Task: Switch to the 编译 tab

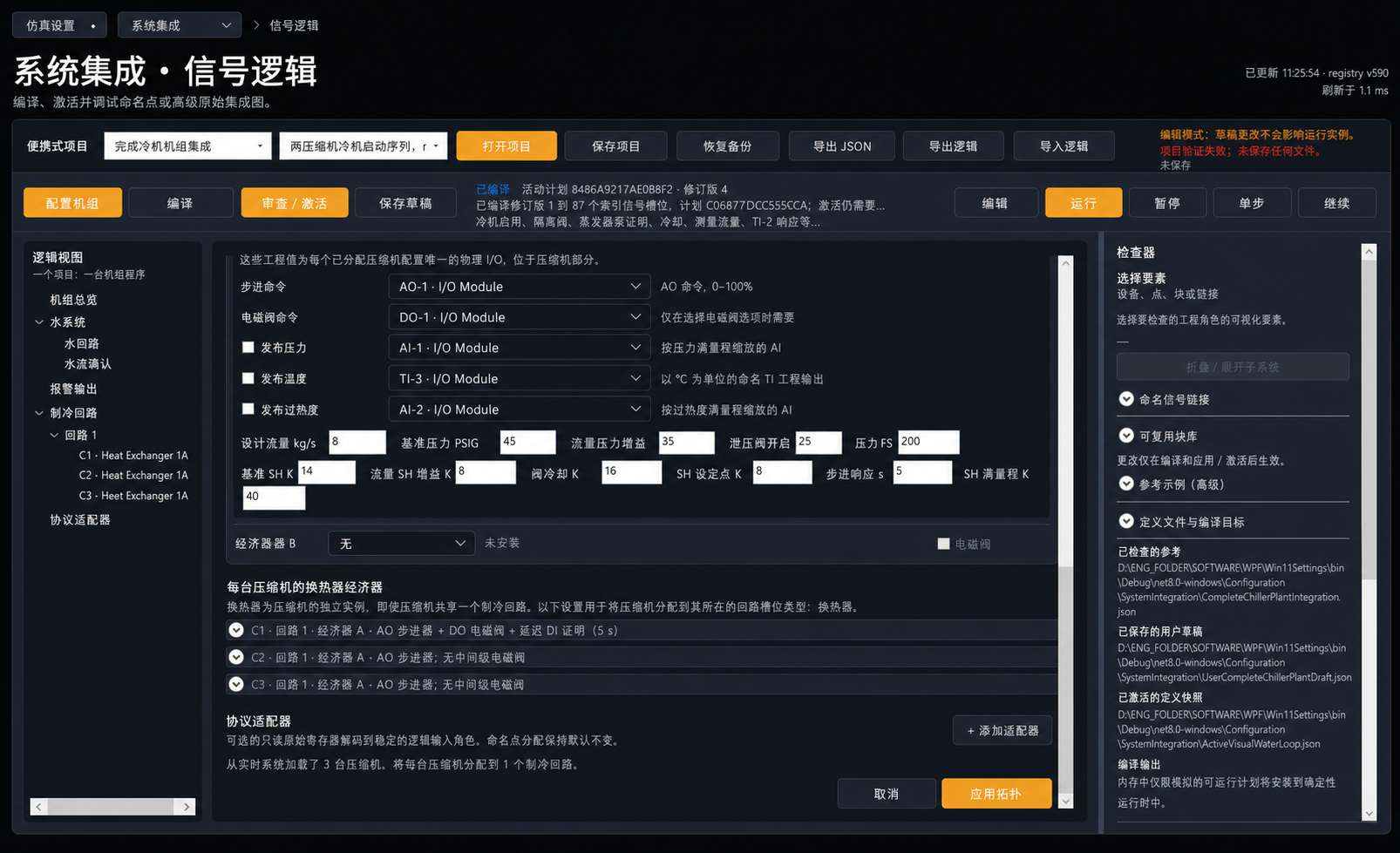Action: [180, 203]
